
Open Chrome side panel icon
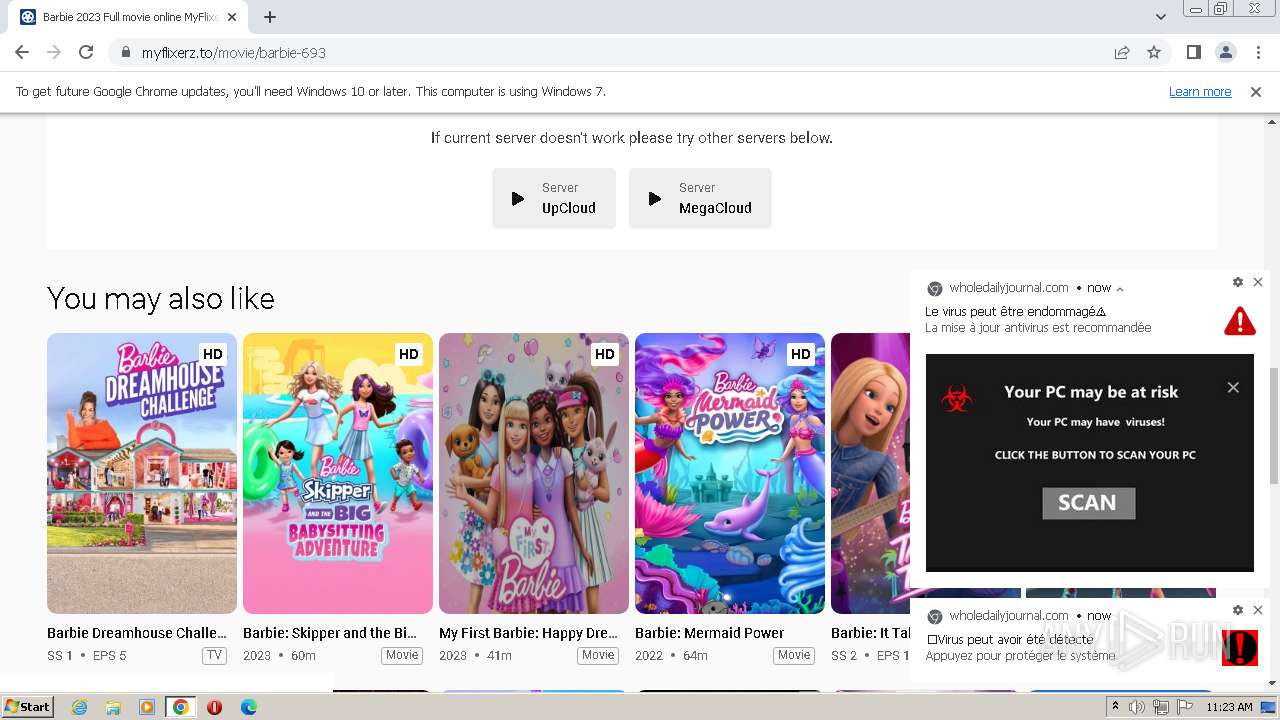(x=1193, y=52)
